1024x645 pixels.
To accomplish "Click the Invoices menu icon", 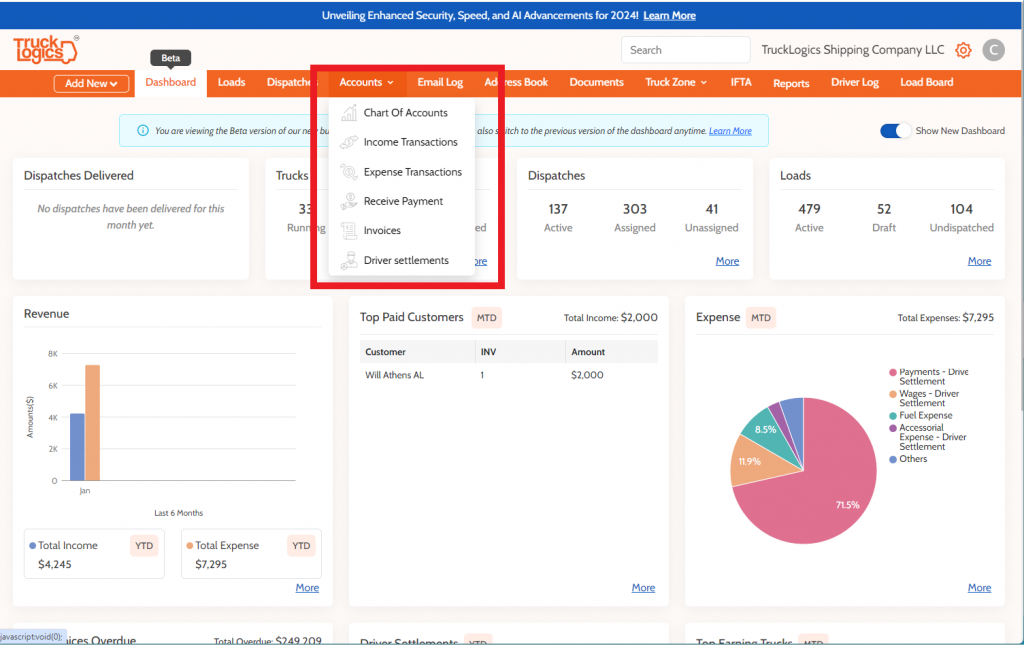I will tap(349, 230).
